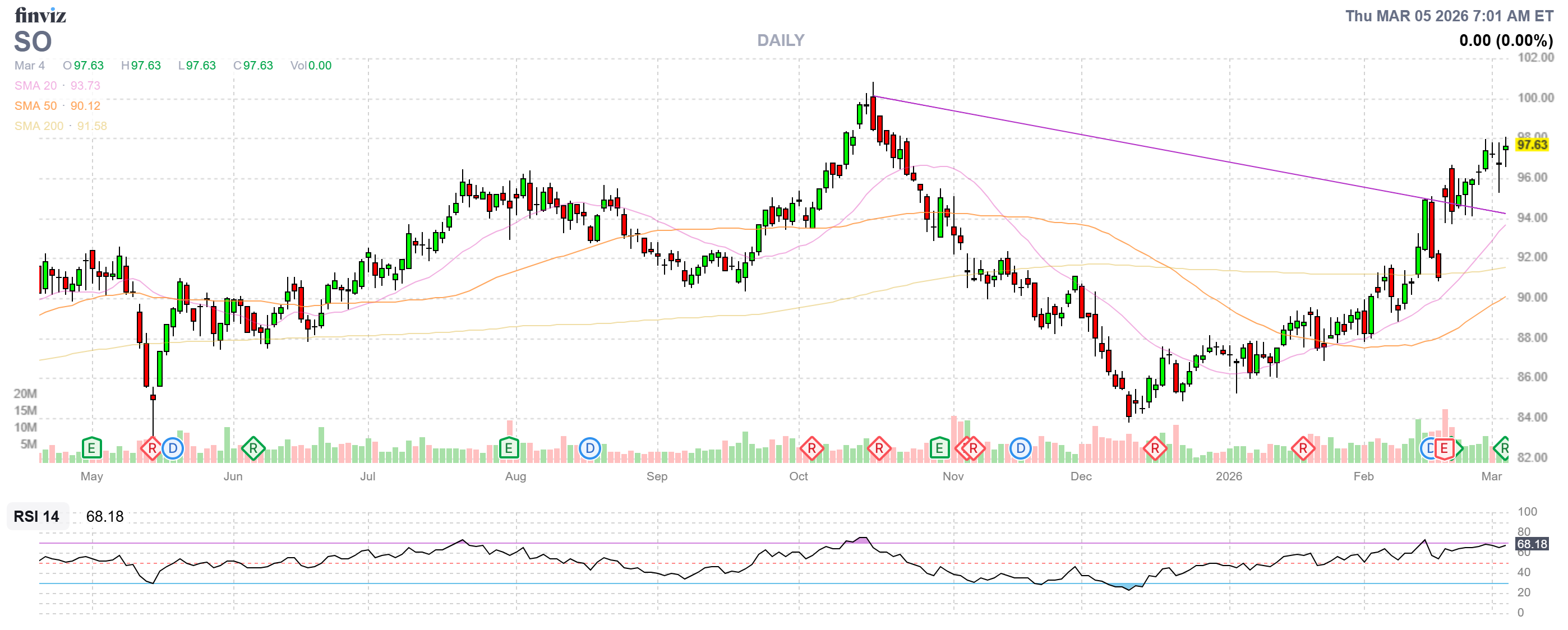Click red R marker in mid-December

click(1154, 449)
